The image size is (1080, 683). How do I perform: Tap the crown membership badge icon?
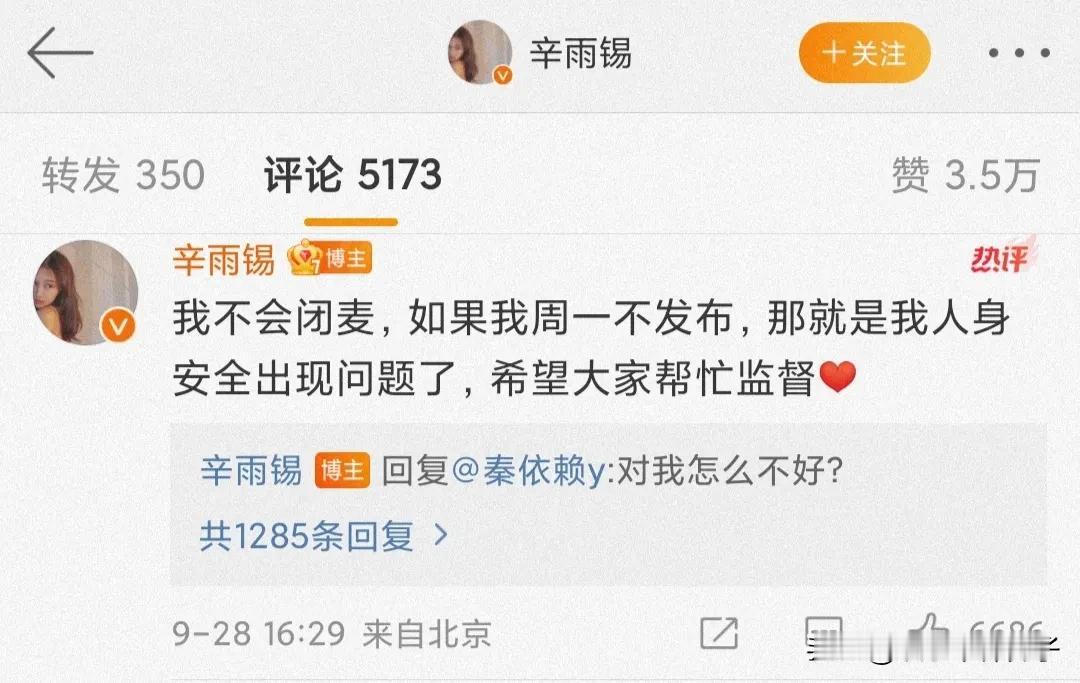304,258
